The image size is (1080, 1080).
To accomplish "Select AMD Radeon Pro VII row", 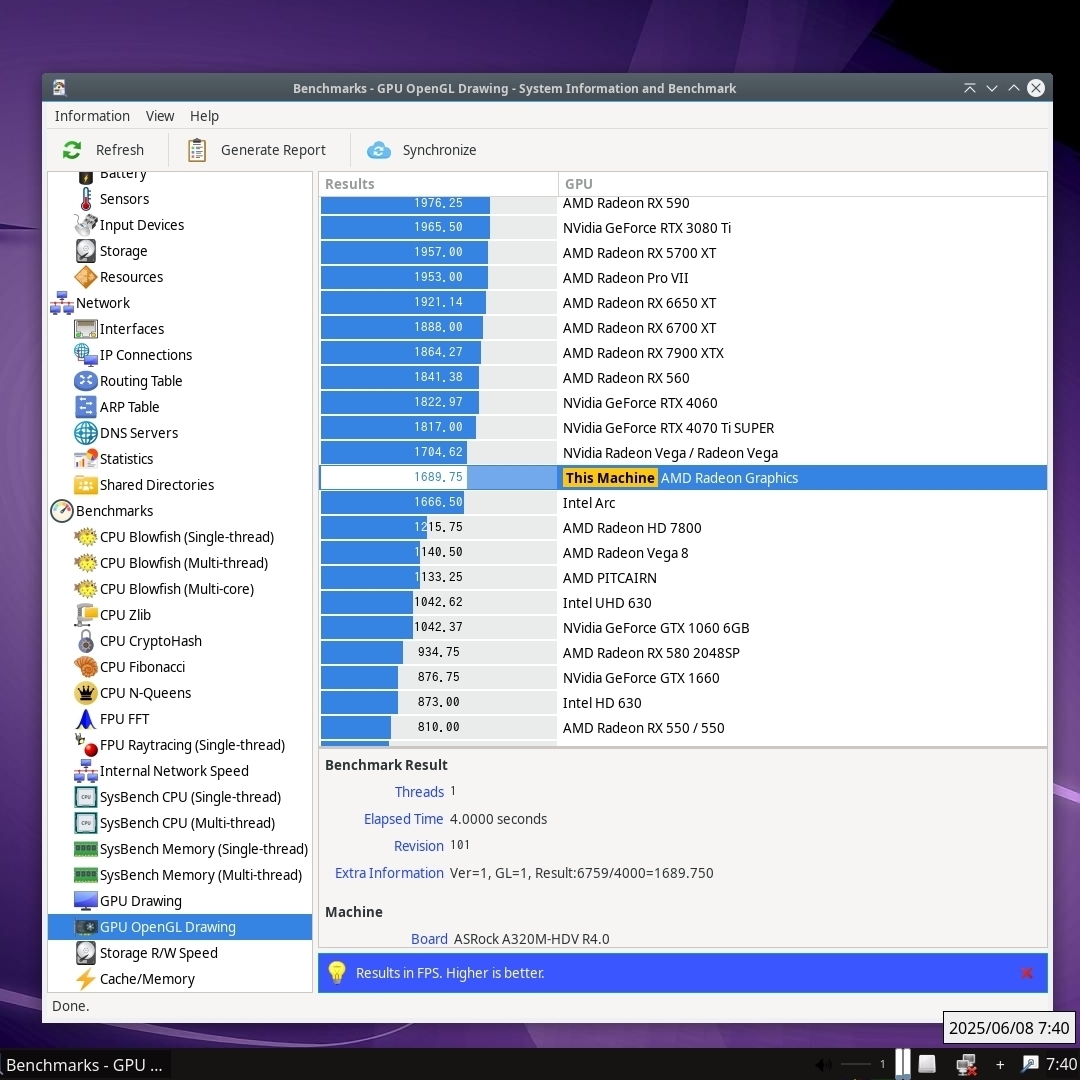I will pos(683,278).
